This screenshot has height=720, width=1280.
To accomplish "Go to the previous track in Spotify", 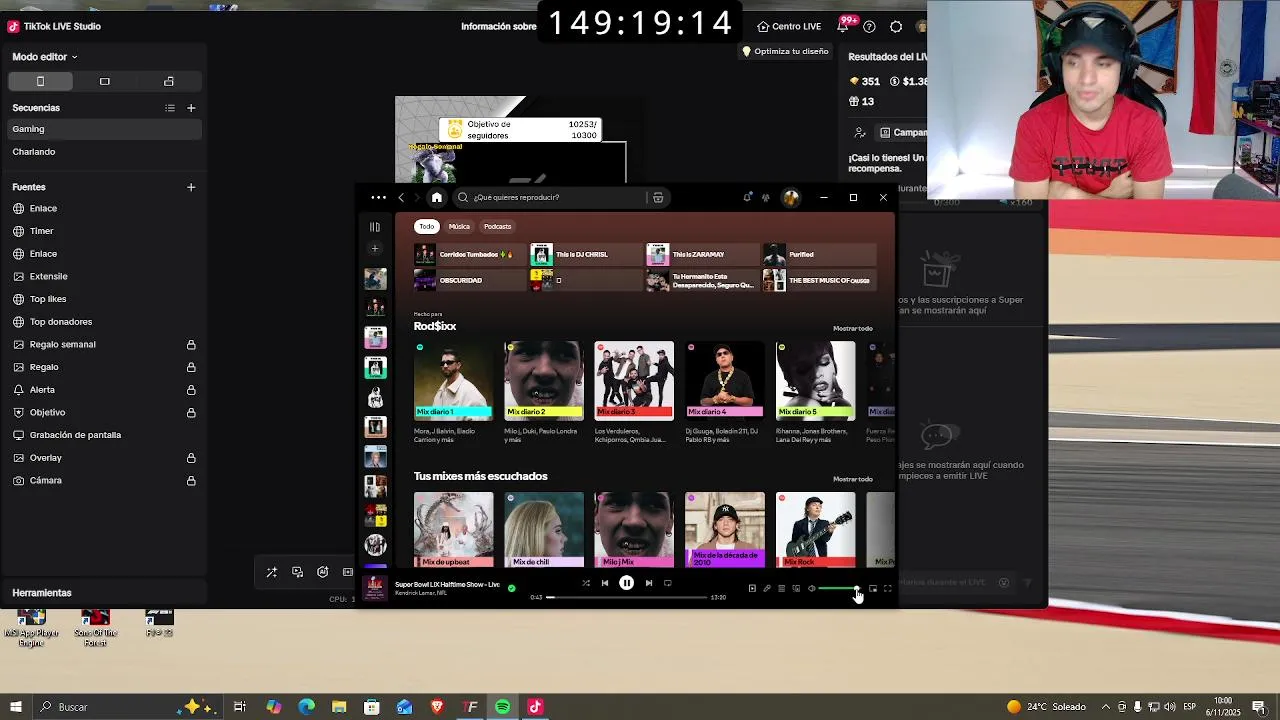I will (604, 583).
